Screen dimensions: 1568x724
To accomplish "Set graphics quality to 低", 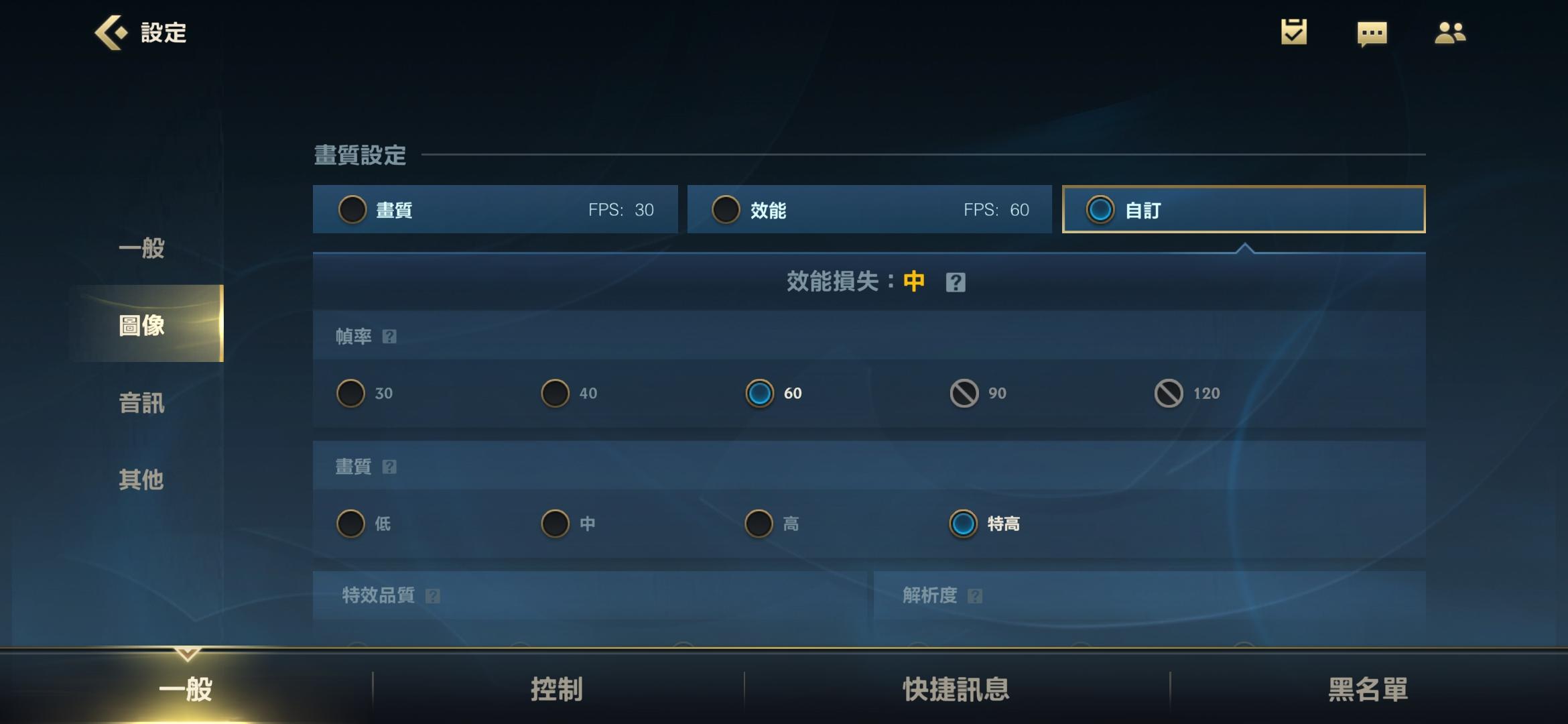I will pyautogui.click(x=365, y=524).
